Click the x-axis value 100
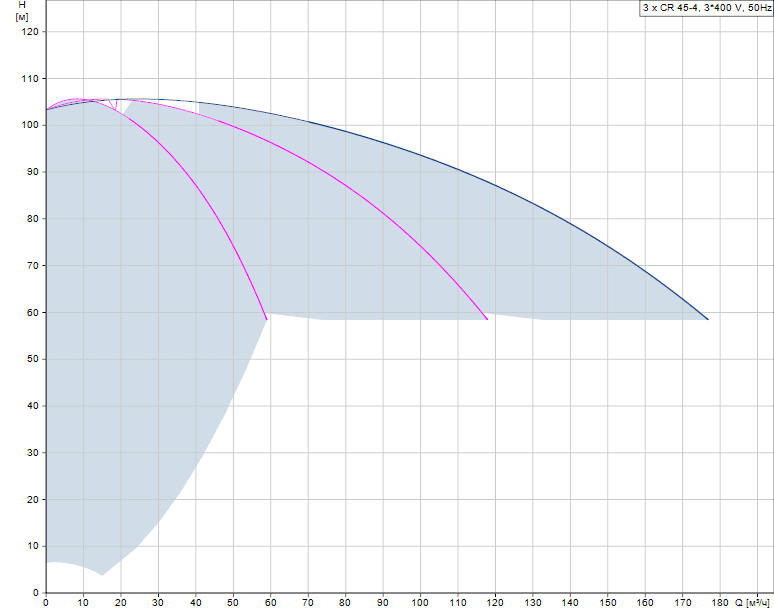This screenshot has height=611, width=774. point(421,603)
